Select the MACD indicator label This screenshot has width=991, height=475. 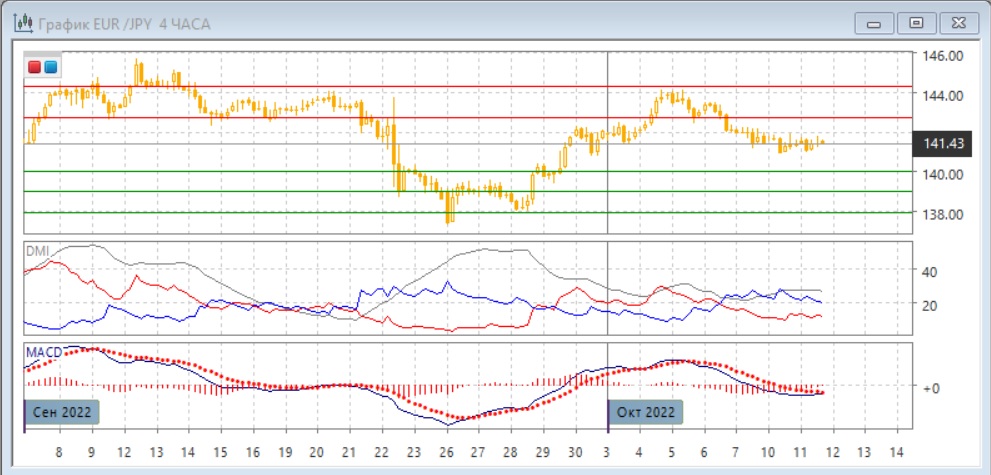(42, 352)
